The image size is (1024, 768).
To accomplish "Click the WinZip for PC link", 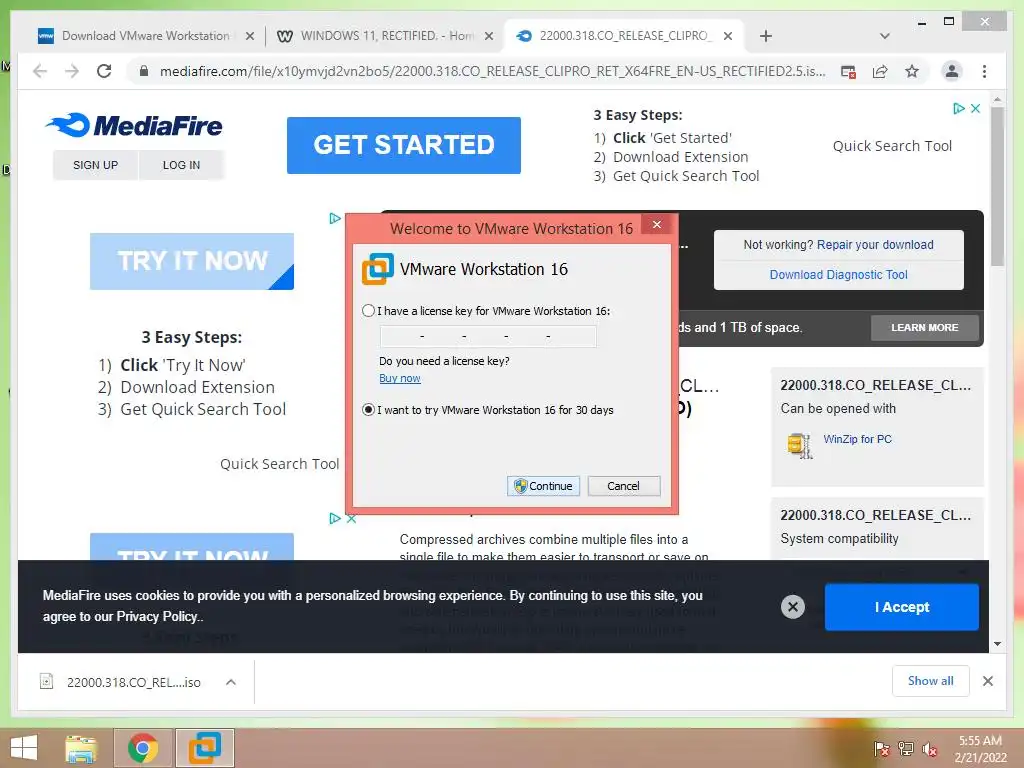I will 857,440.
